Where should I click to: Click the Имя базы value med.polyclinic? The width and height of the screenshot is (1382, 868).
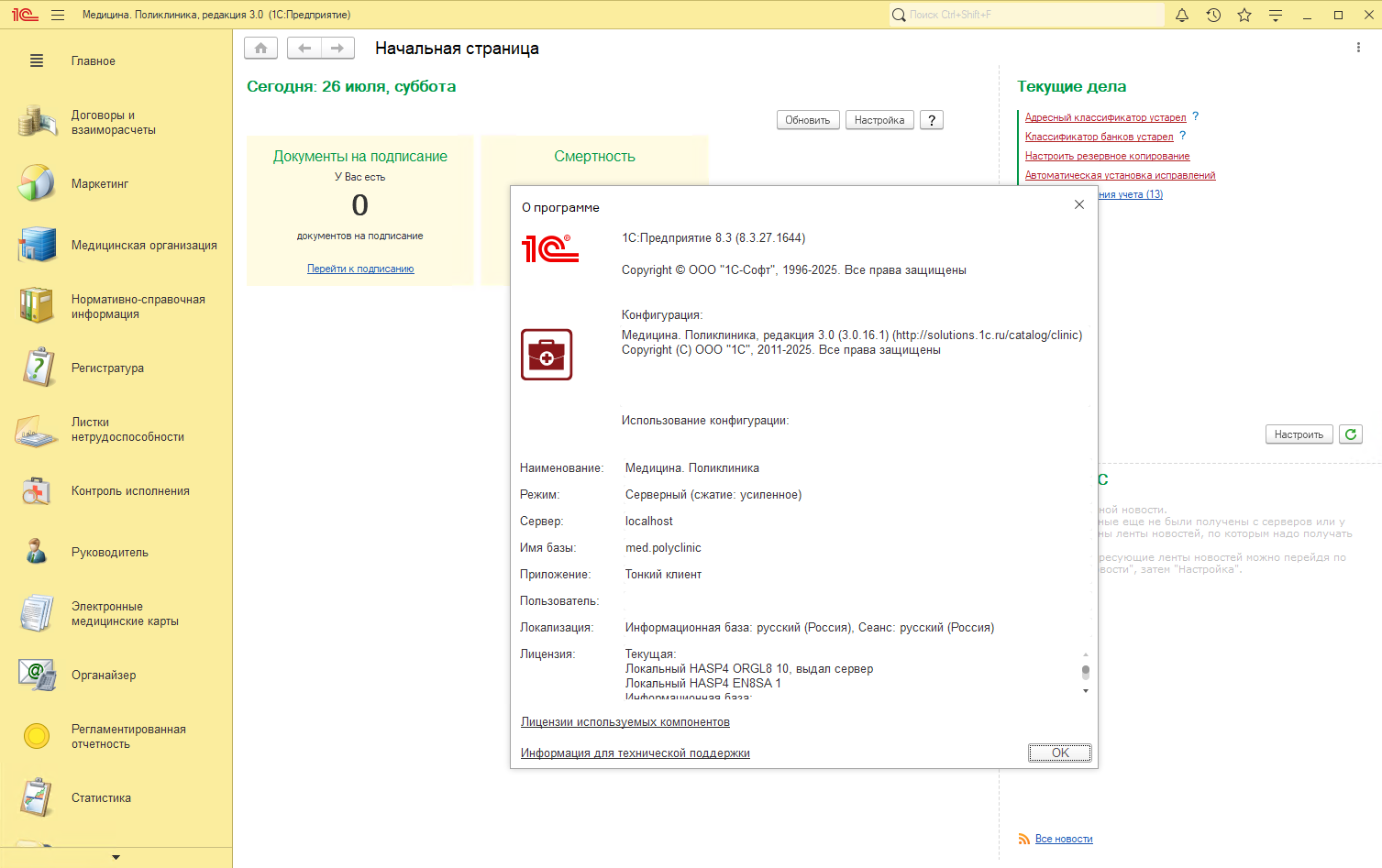(663, 548)
